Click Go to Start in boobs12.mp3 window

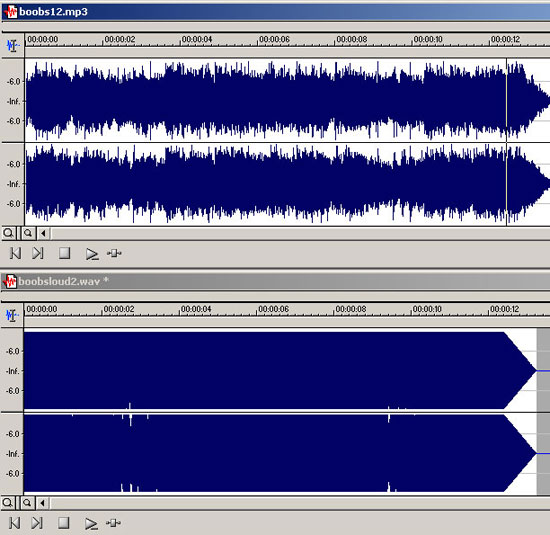(15, 253)
